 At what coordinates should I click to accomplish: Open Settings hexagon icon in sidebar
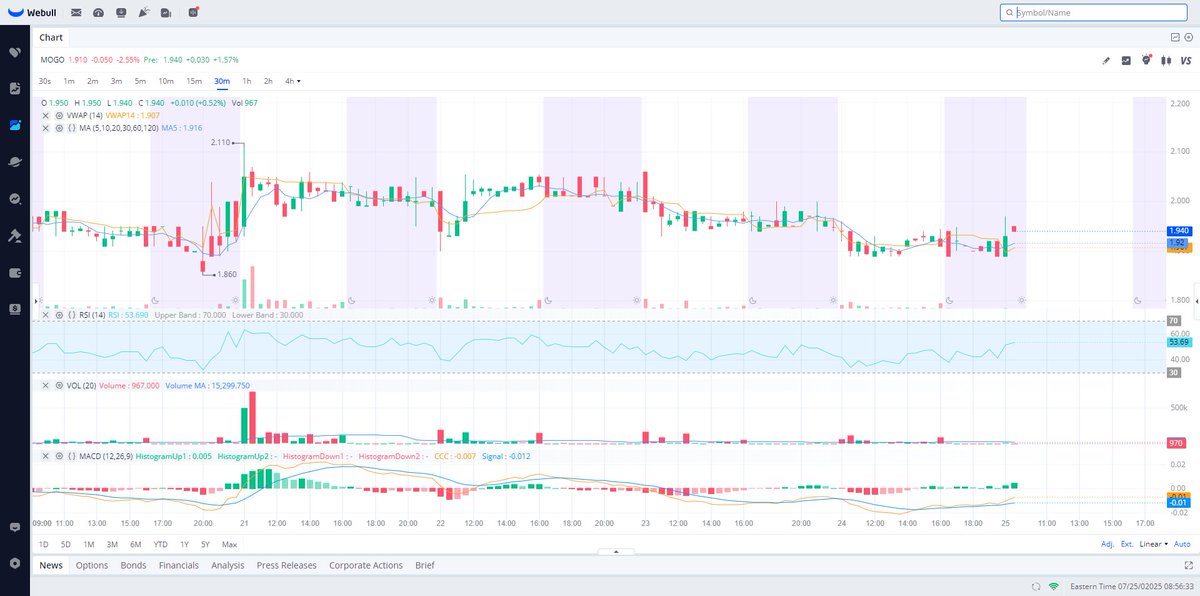[15, 563]
